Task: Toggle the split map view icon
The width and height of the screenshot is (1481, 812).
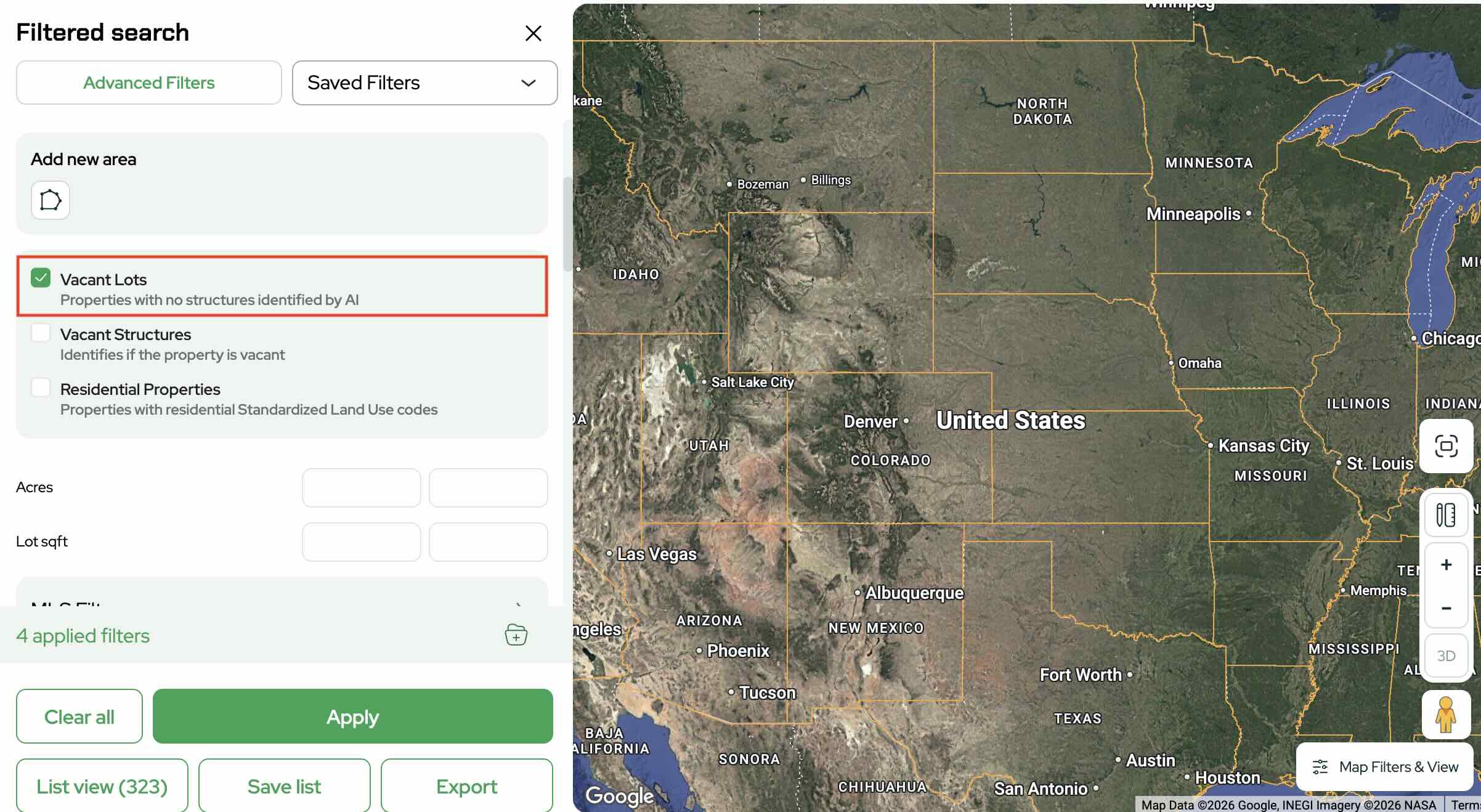Action: 1446,515
